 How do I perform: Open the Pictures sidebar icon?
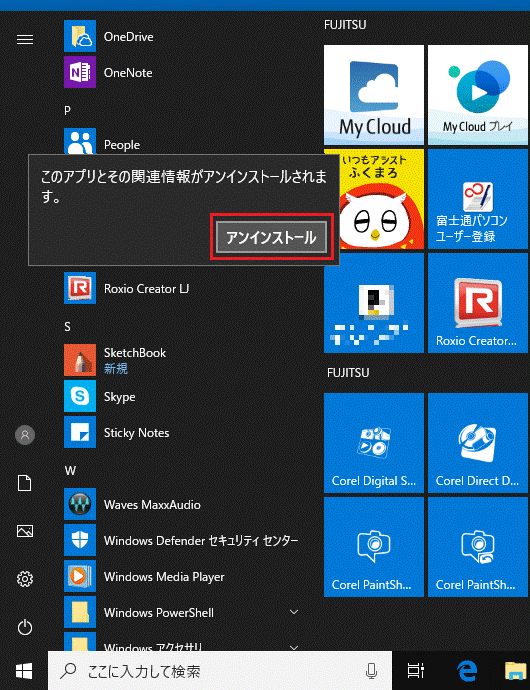tap(25, 531)
